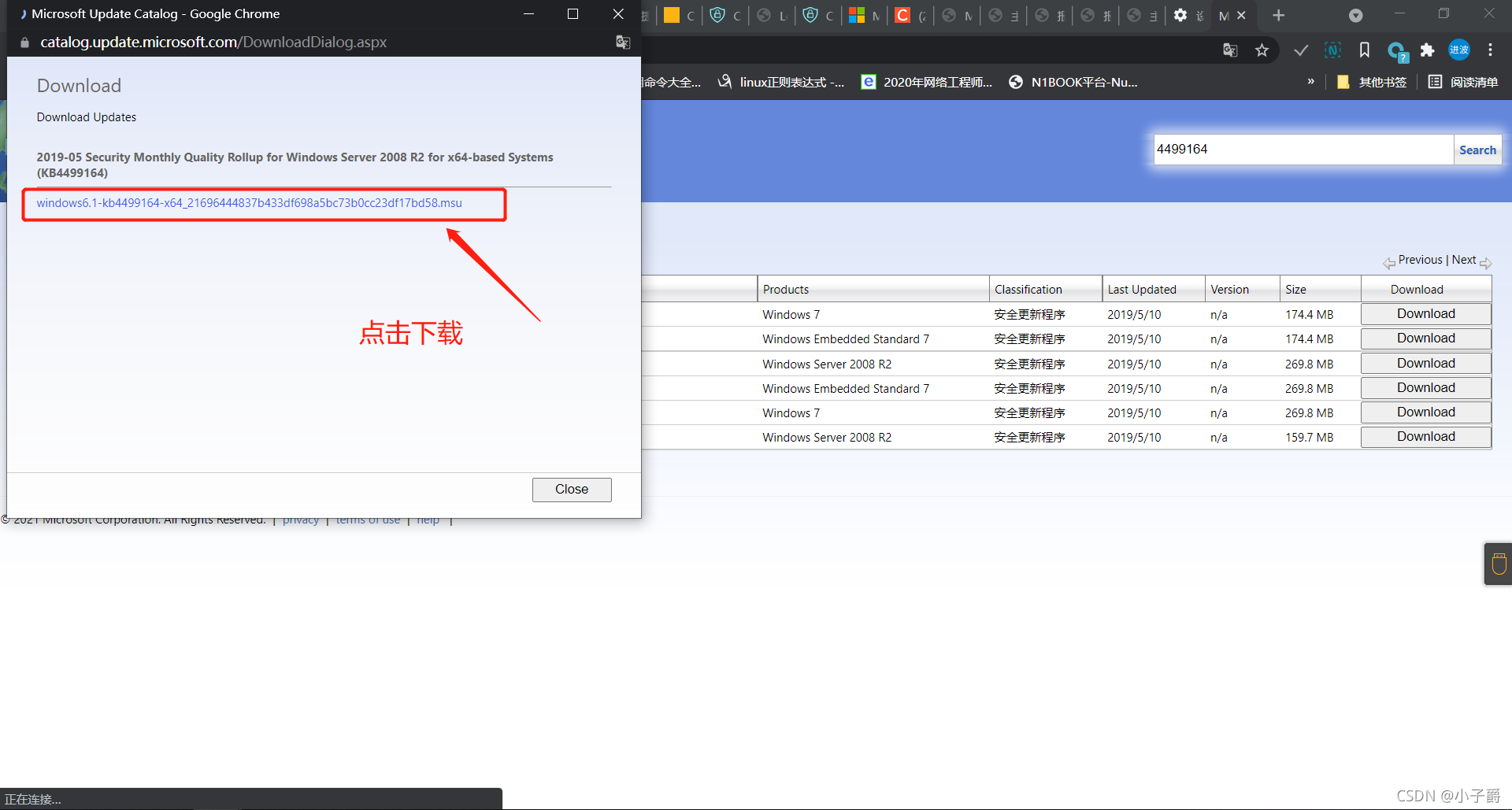Minimize the Microsoft Update Catalog popup window

pyautogui.click(x=529, y=14)
